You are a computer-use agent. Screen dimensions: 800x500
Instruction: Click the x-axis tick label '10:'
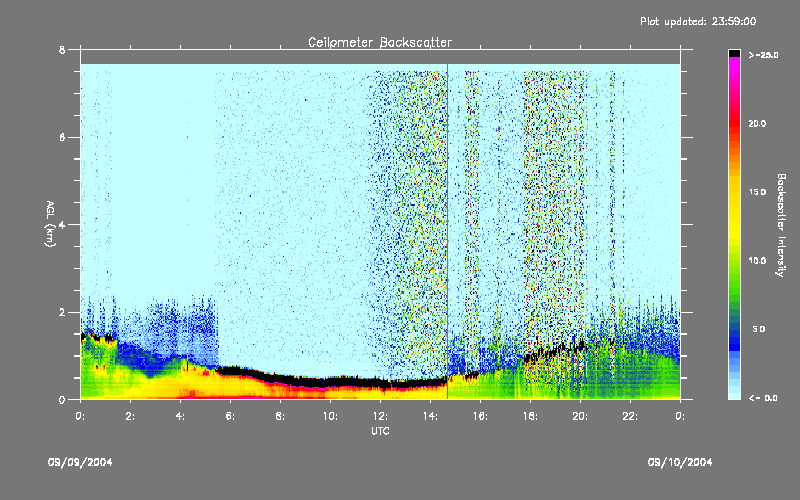click(330, 416)
